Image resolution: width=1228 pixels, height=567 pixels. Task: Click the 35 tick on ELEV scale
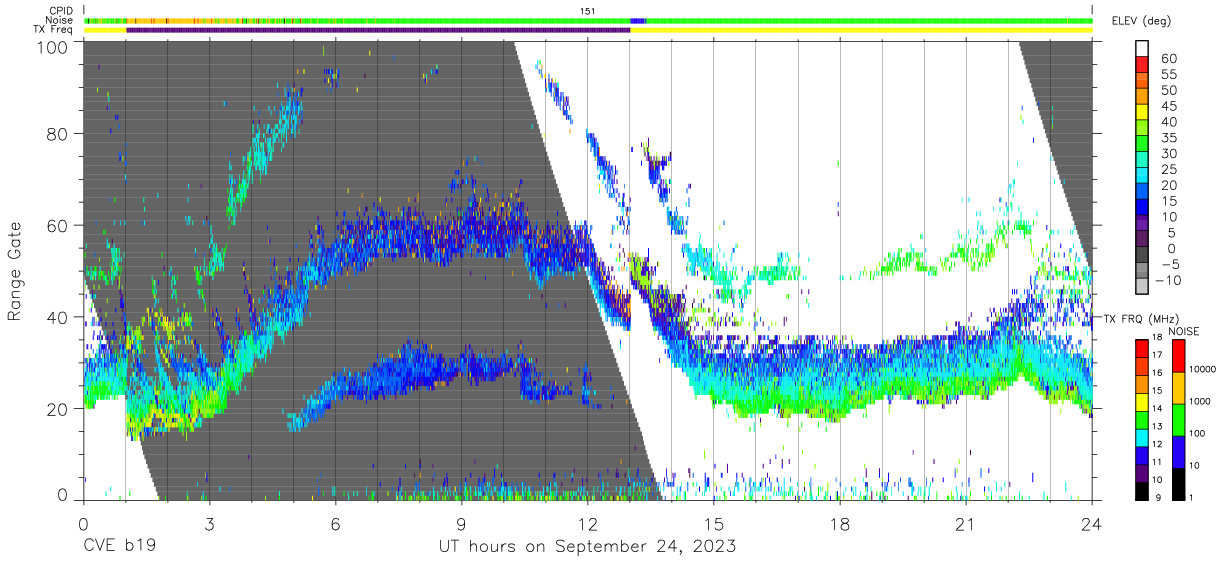[x=1167, y=138]
